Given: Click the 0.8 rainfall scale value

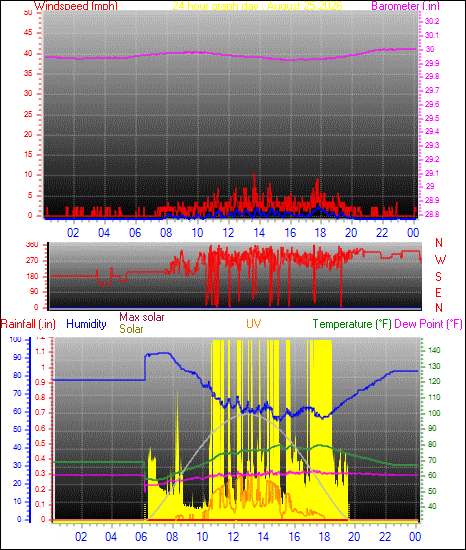Looking at the screenshot, I should point(40,397).
